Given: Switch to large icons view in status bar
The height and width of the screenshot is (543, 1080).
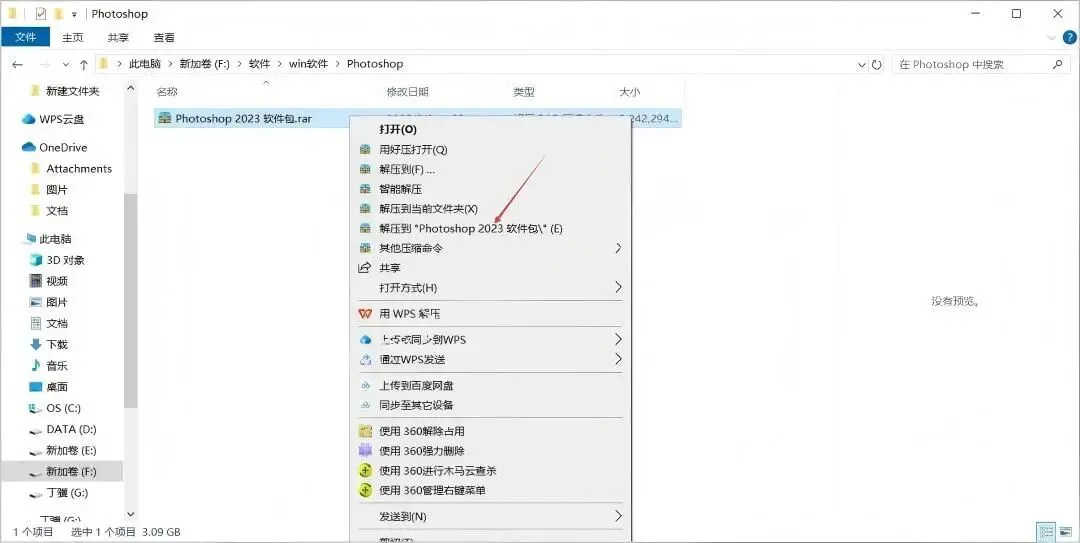Looking at the screenshot, I should tap(1065, 532).
